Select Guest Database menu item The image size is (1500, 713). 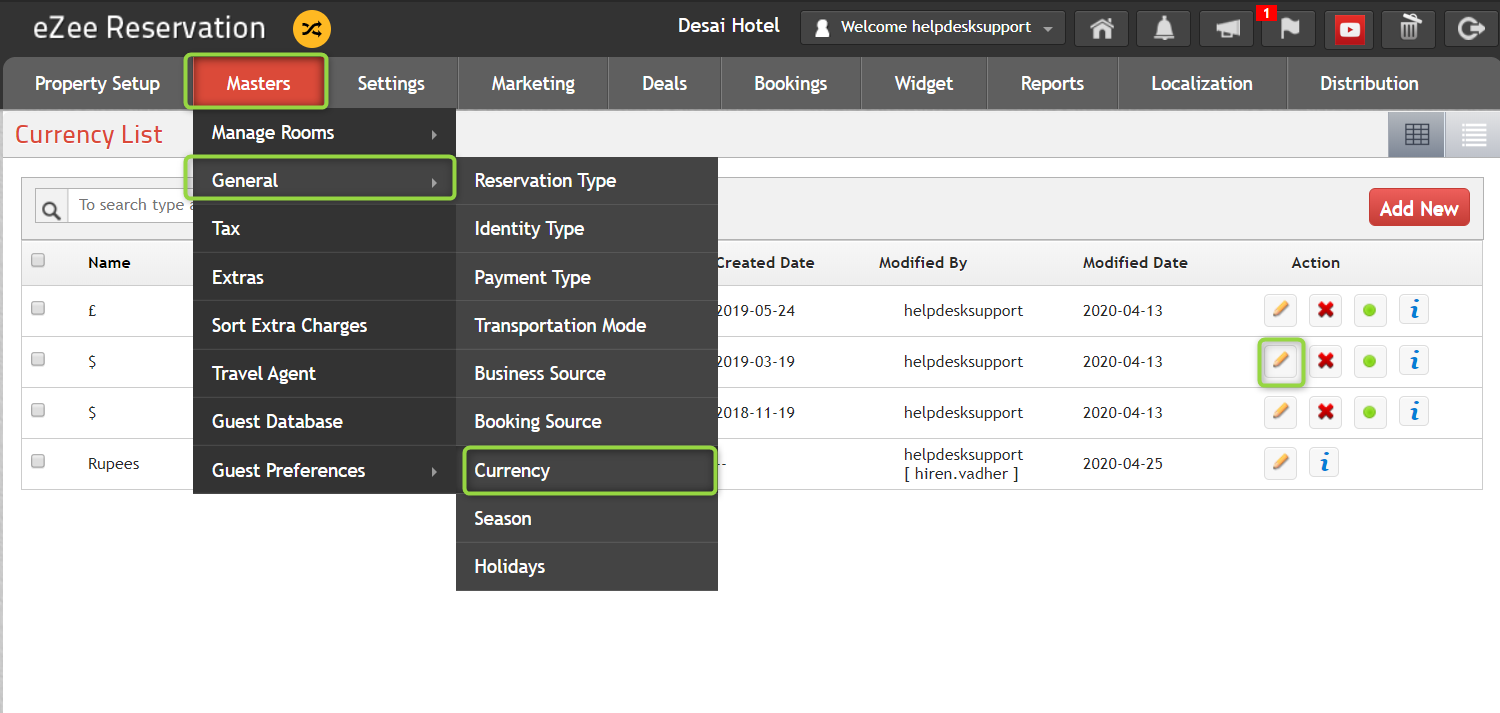[x=324, y=421]
